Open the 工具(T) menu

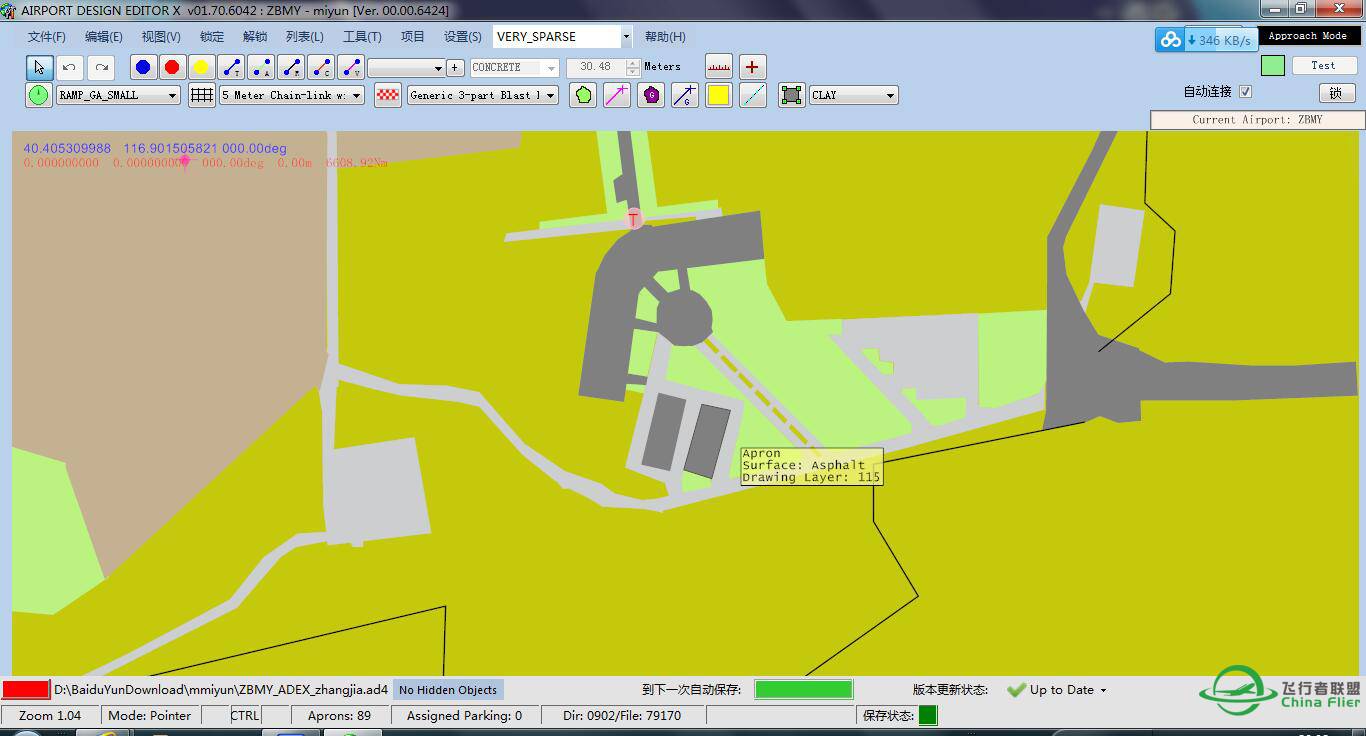click(362, 37)
